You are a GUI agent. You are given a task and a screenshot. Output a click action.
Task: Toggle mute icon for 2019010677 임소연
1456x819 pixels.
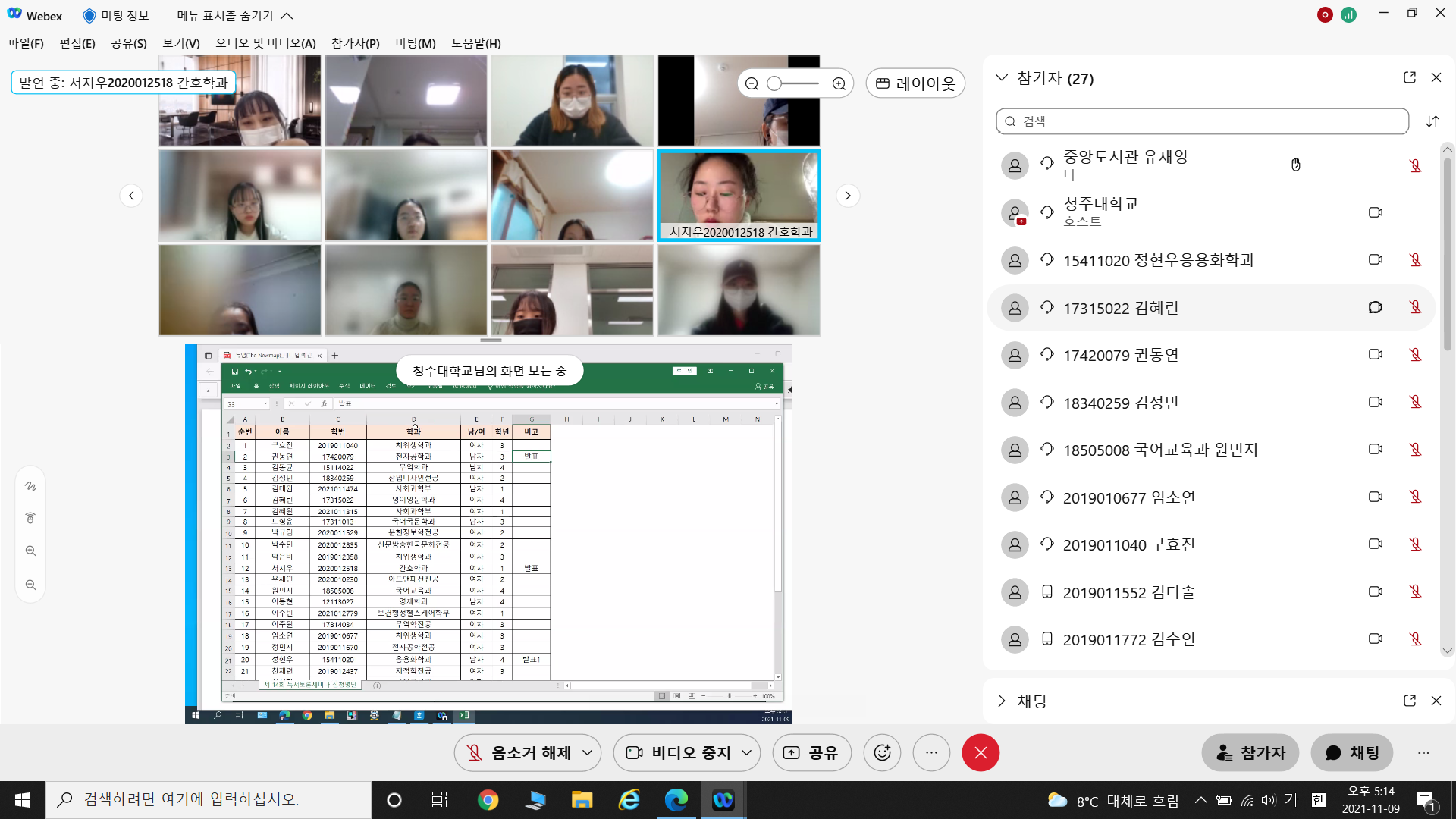tap(1415, 497)
